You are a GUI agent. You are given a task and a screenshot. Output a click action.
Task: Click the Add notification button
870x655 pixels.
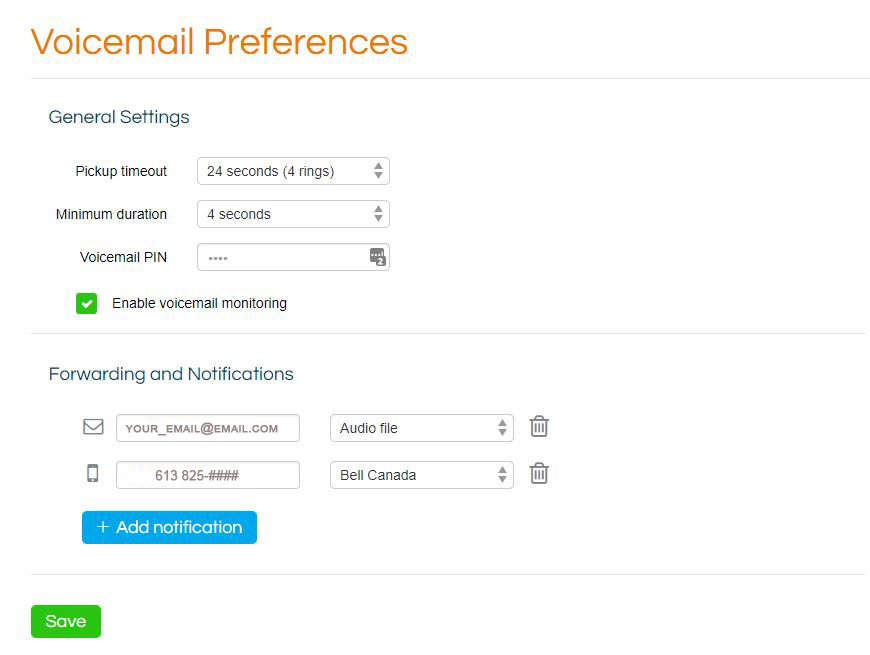point(169,527)
